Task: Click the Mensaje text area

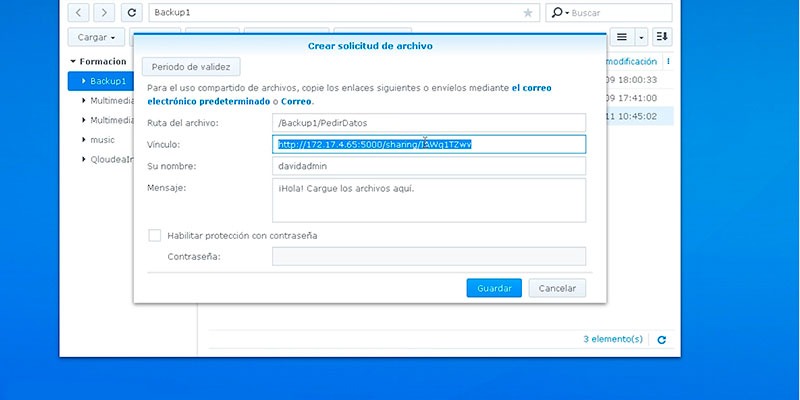Action: pos(429,200)
